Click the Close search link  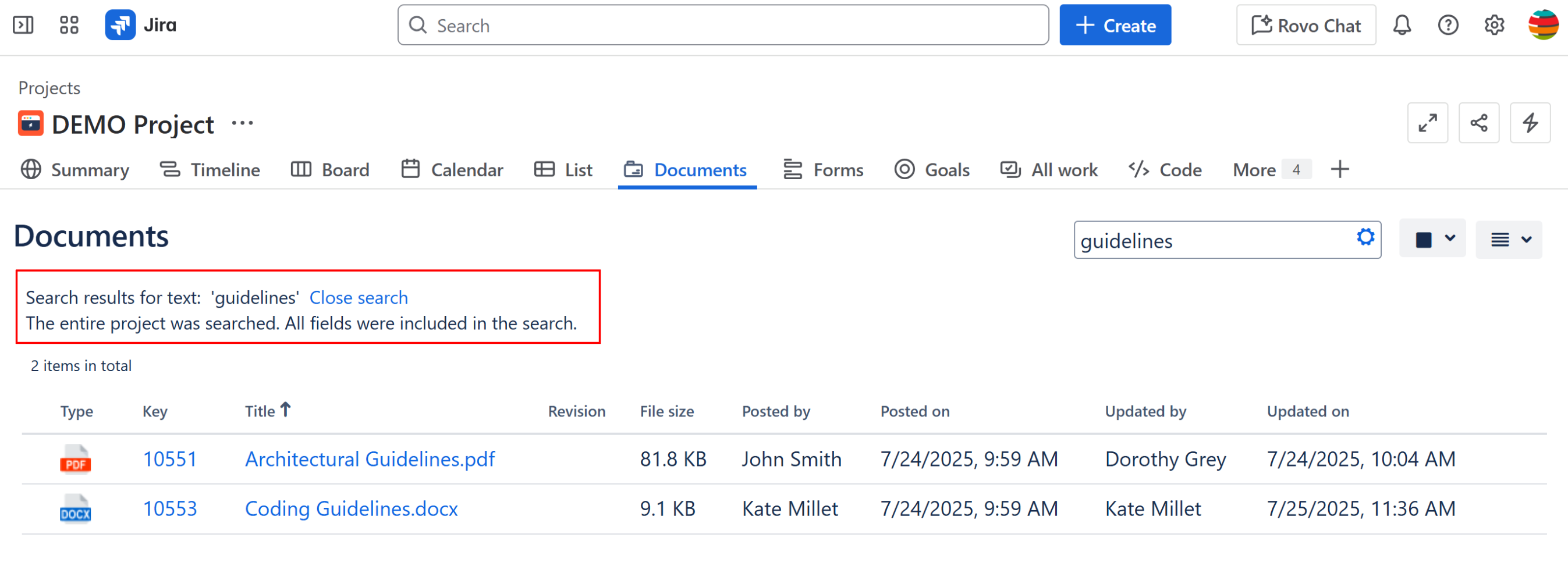359,298
